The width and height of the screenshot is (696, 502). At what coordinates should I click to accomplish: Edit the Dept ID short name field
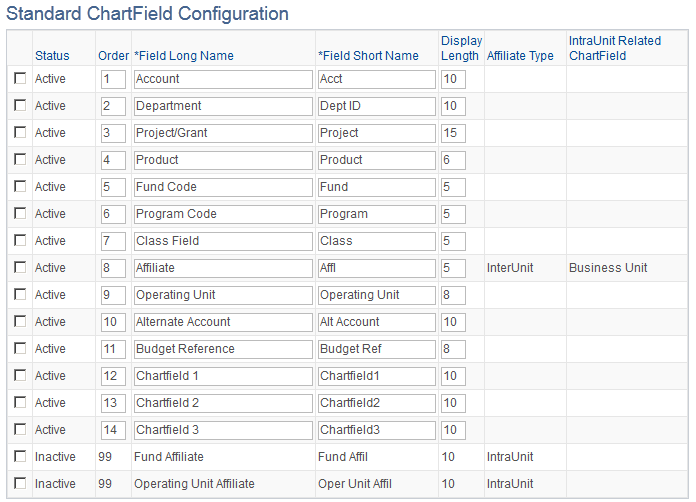(377, 107)
